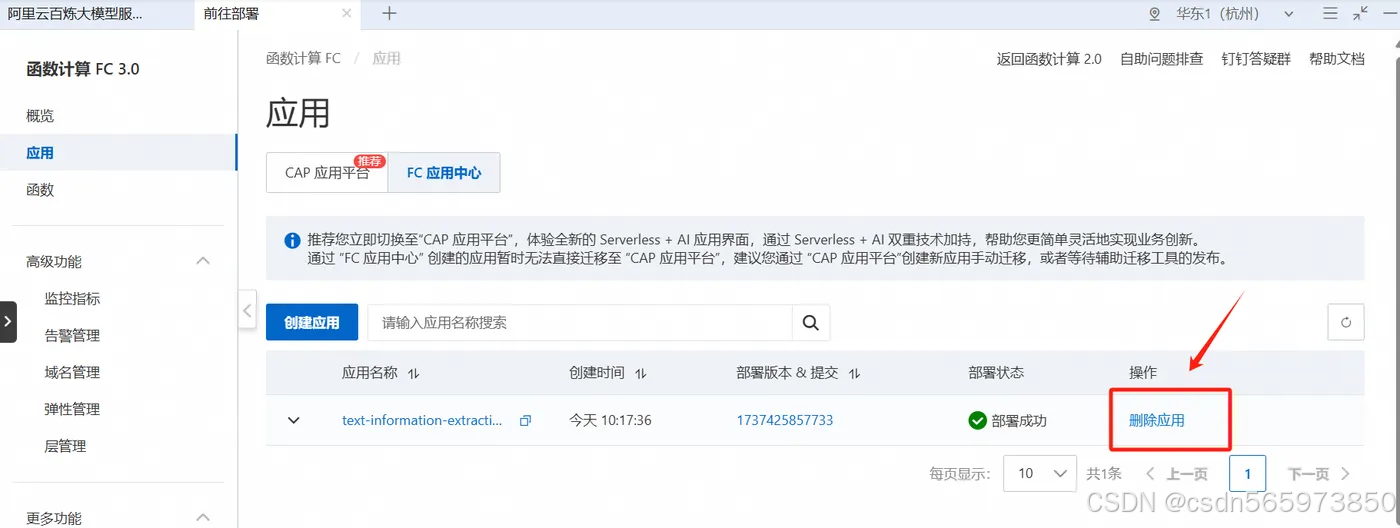Open the text-information-extracti... application link
The image size is (1400, 528).
pyautogui.click(x=422, y=421)
